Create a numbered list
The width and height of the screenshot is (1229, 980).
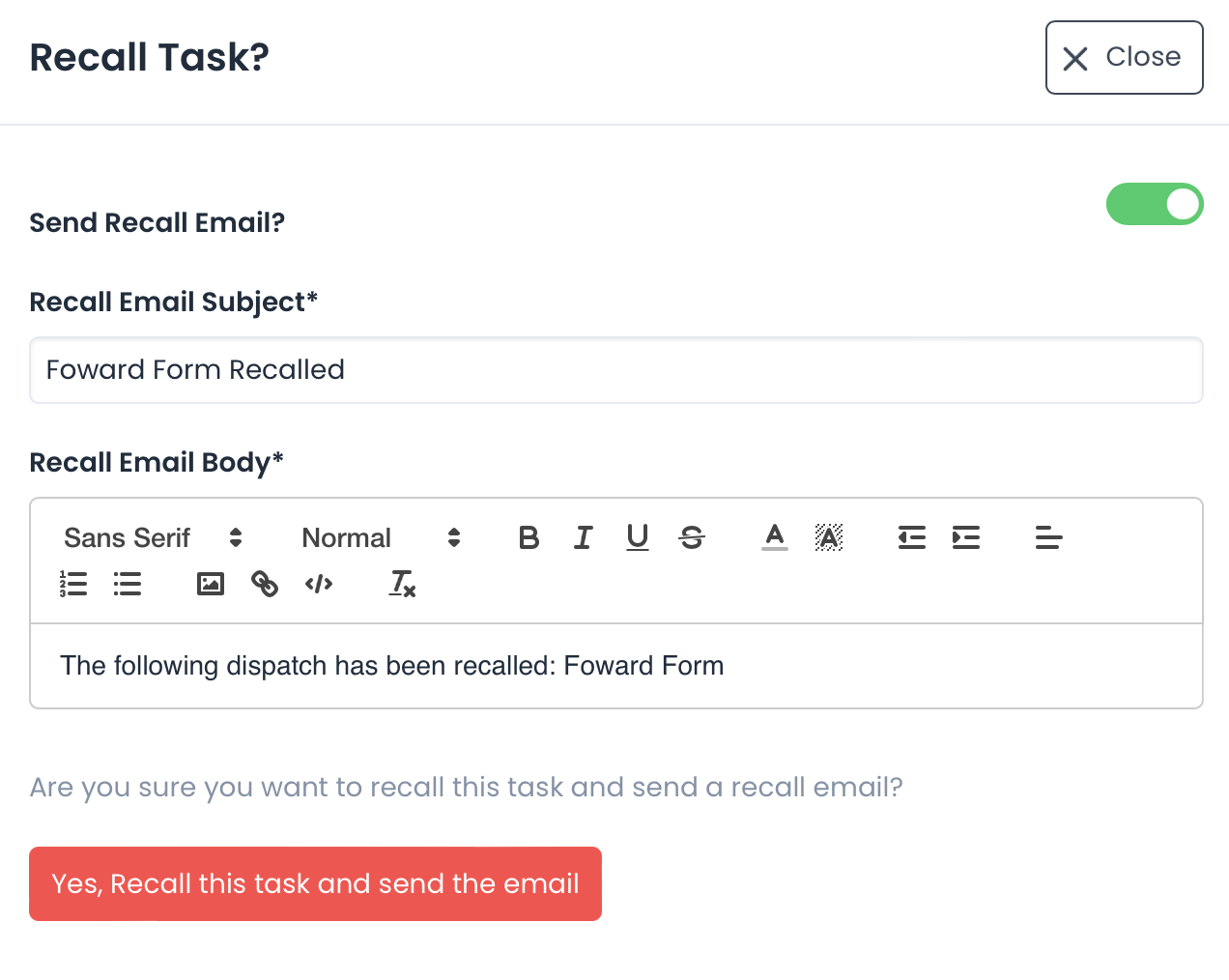click(73, 584)
